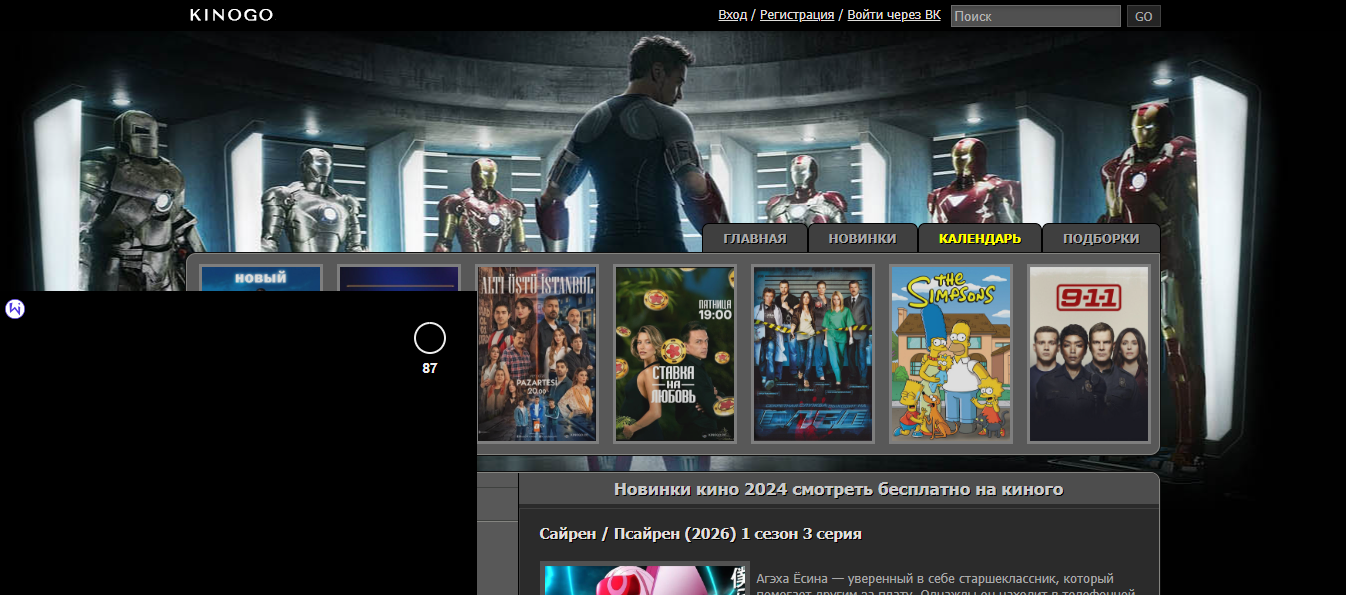Viewport: 1346px width, 595px height.
Task: Open the КАЛЕНДАРЬ tab
Action: coord(980,238)
